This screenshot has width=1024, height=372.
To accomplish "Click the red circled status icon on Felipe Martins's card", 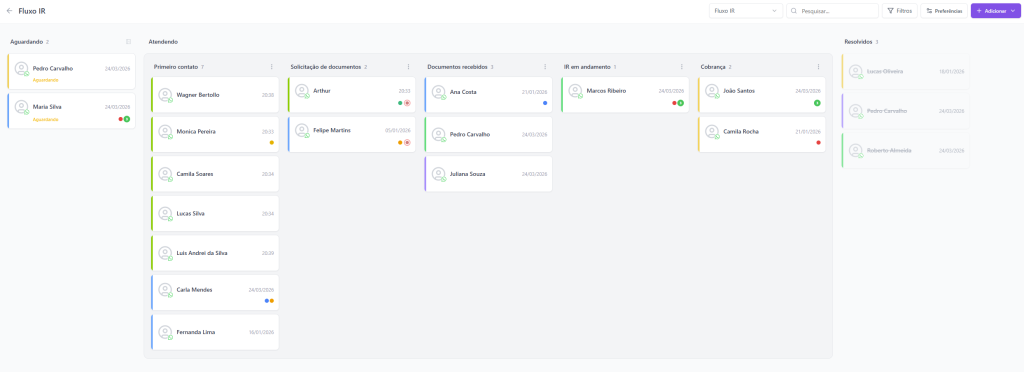I will [x=407, y=142].
